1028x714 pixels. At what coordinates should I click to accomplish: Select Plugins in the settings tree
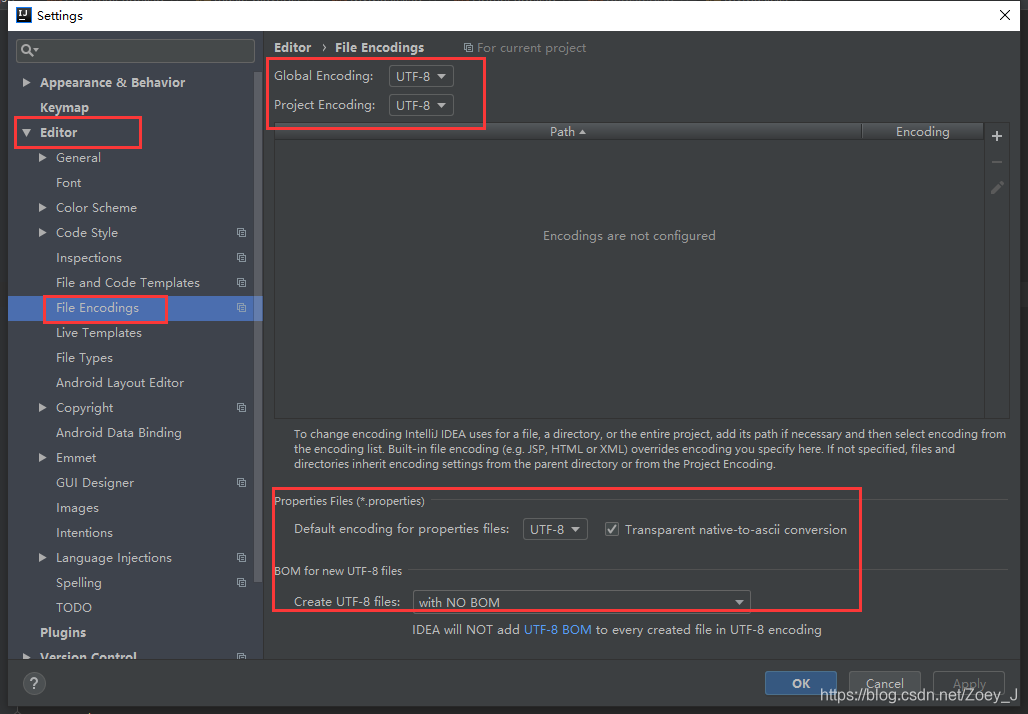coord(63,633)
